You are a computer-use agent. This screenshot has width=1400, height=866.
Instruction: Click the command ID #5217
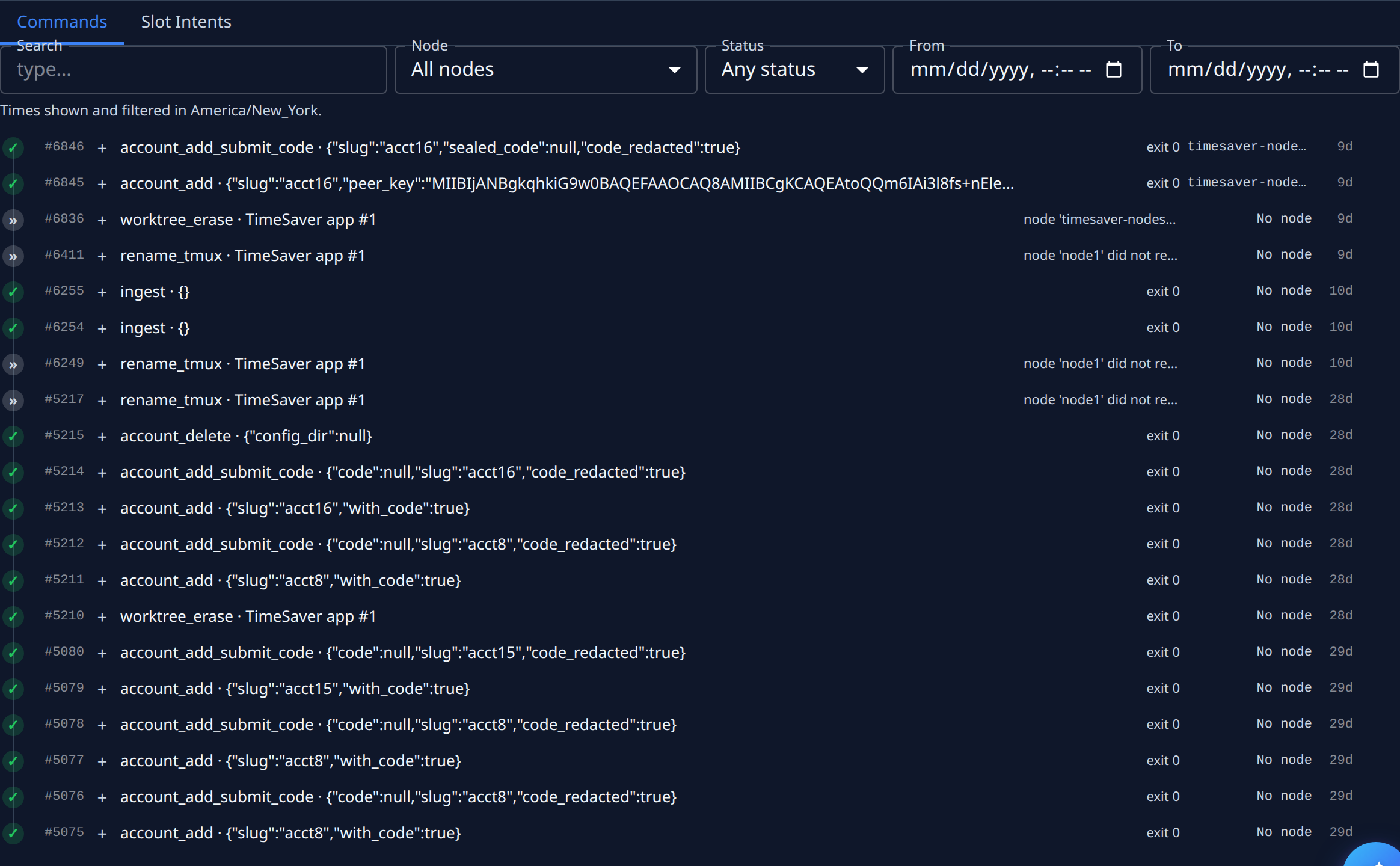(64, 399)
